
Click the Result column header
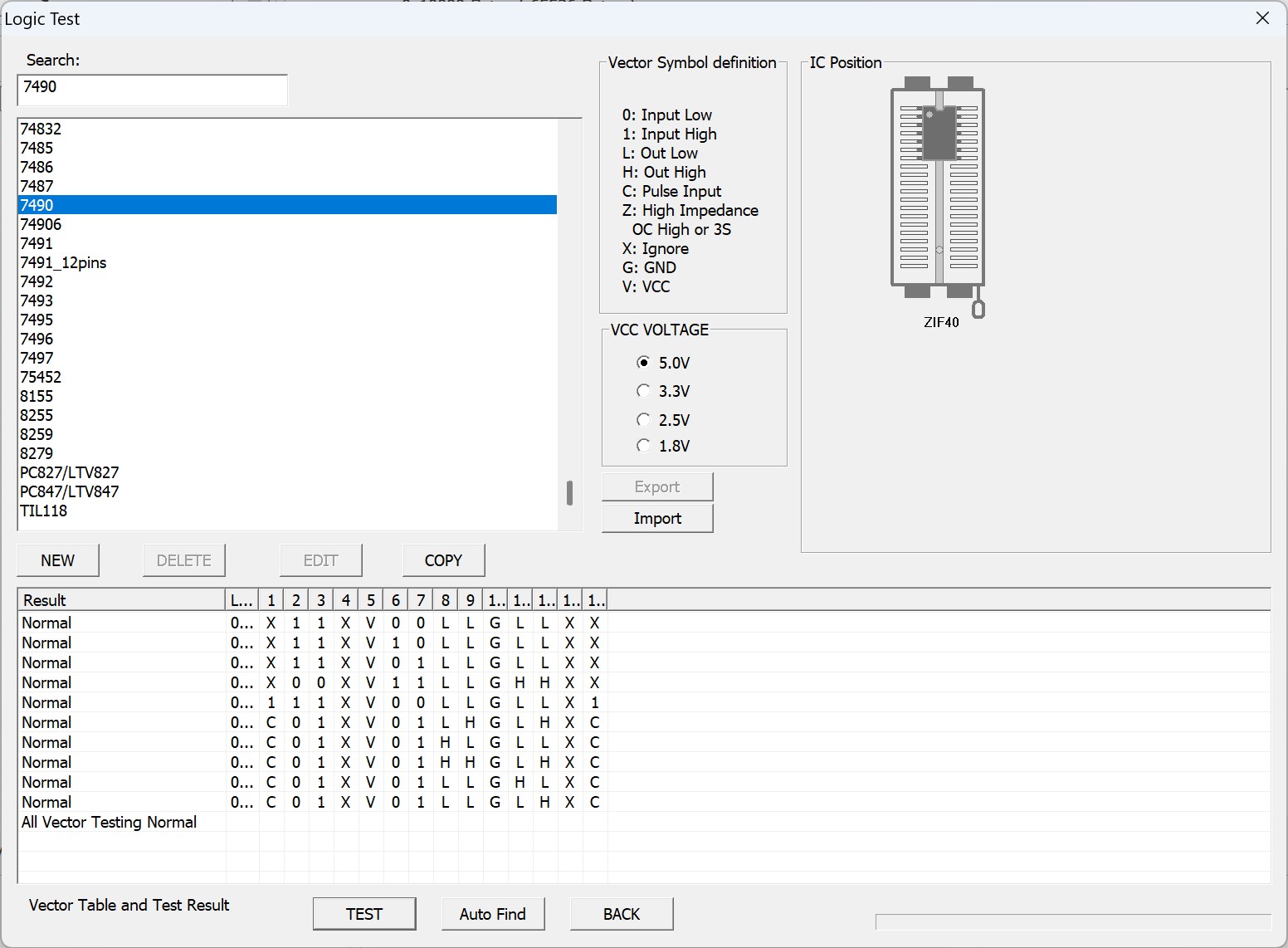coord(121,600)
